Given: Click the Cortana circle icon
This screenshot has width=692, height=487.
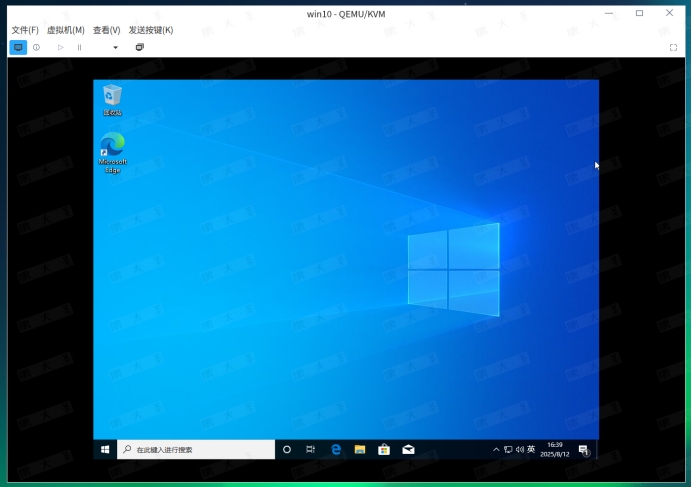Looking at the screenshot, I should point(287,450).
